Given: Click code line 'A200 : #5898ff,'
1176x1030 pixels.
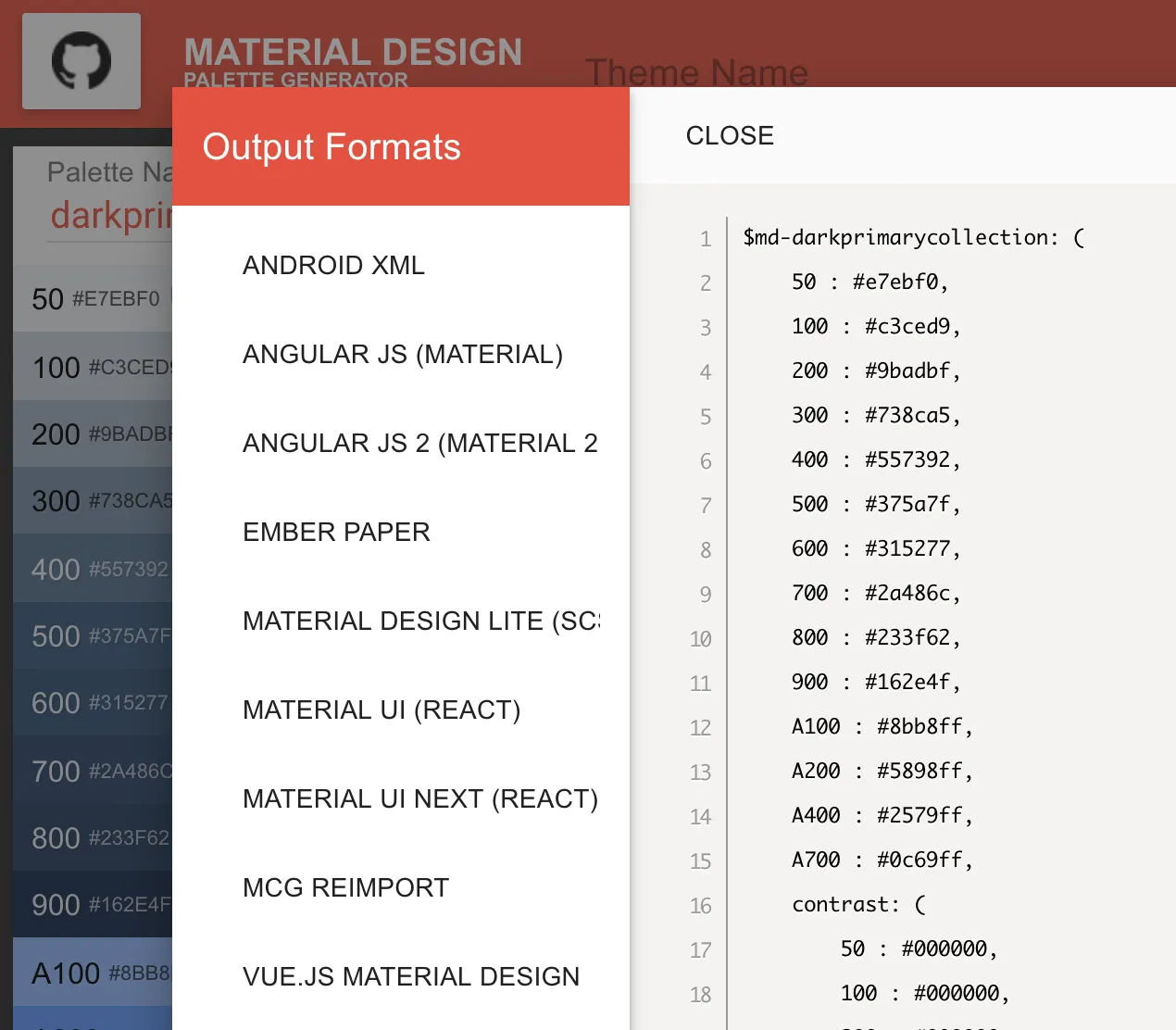Looking at the screenshot, I should [882, 771].
